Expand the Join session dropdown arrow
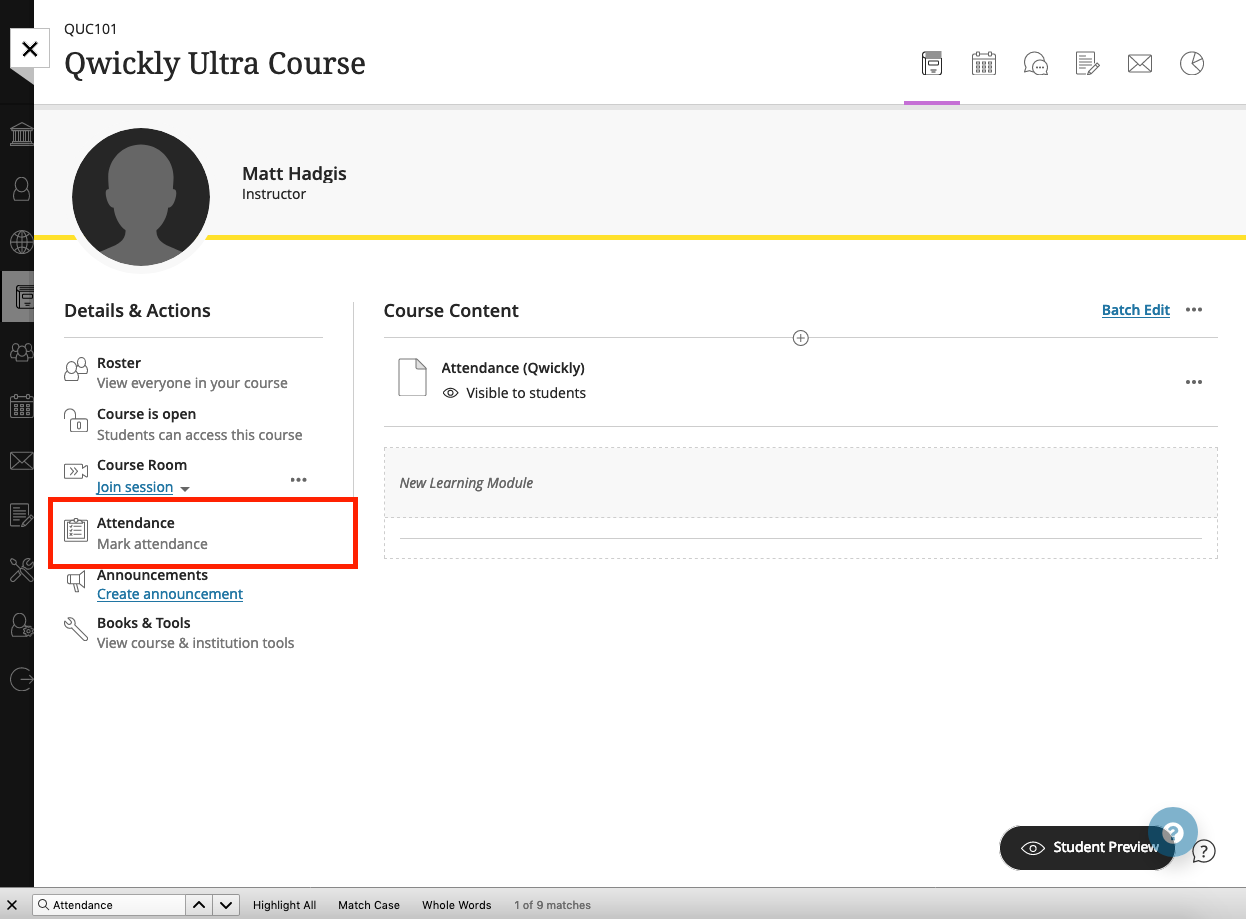The height and width of the screenshot is (919, 1246). pos(185,489)
